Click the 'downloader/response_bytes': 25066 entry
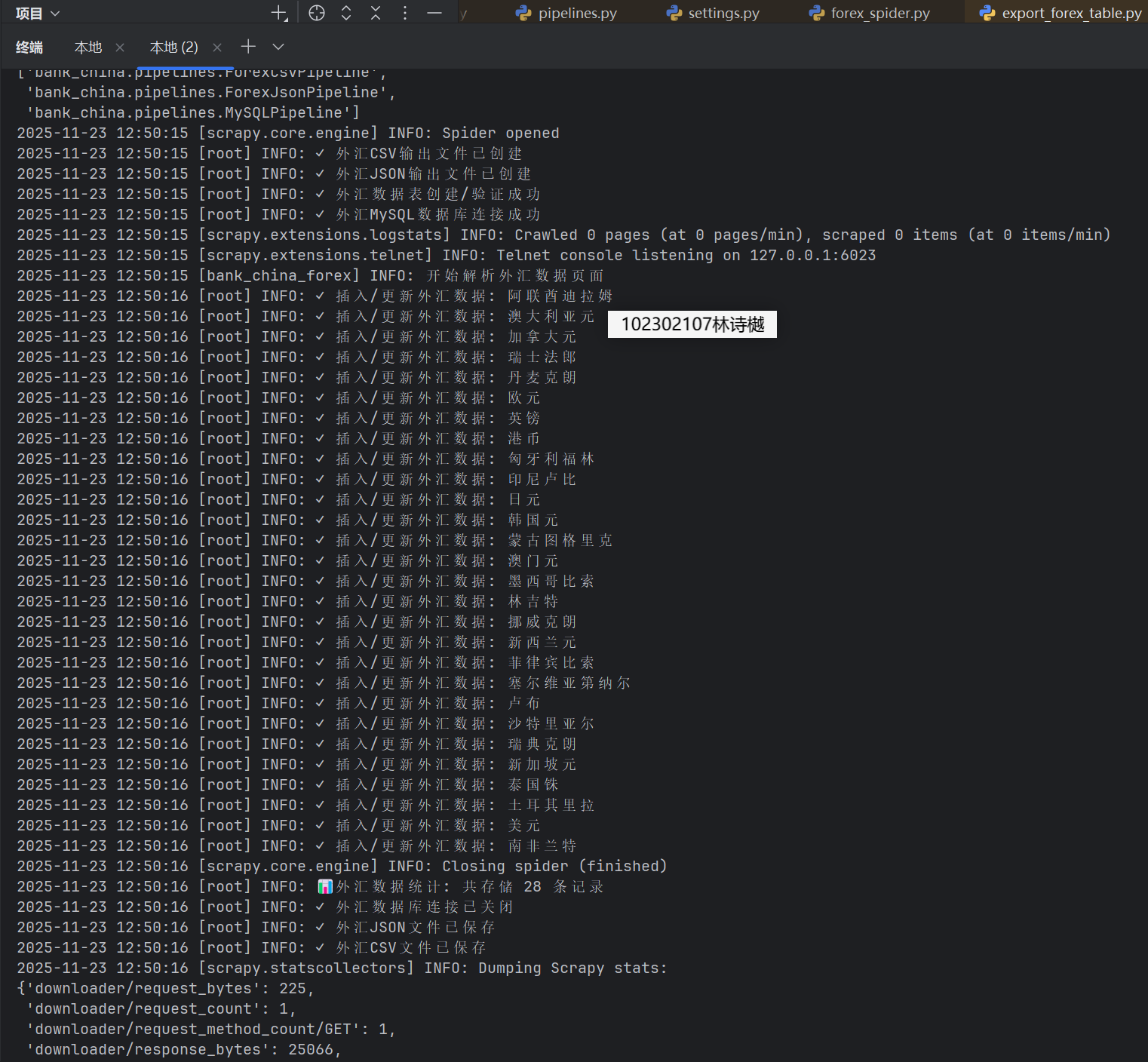1148x1062 pixels. (184, 1049)
